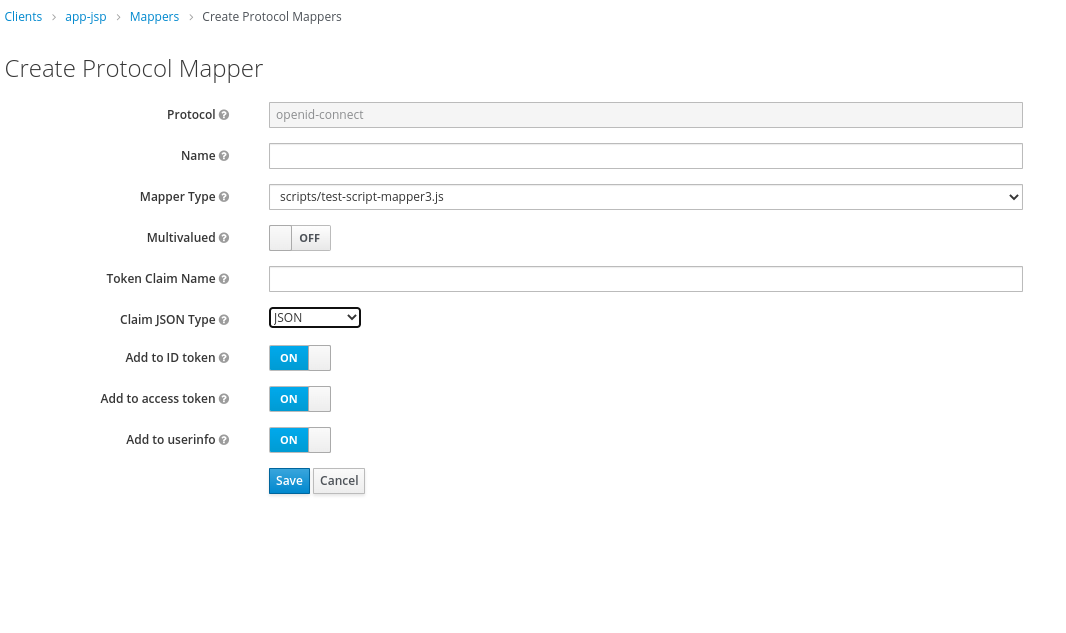Click the Claim JSON Type help icon
This screenshot has width=1066, height=633.
point(225,319)
